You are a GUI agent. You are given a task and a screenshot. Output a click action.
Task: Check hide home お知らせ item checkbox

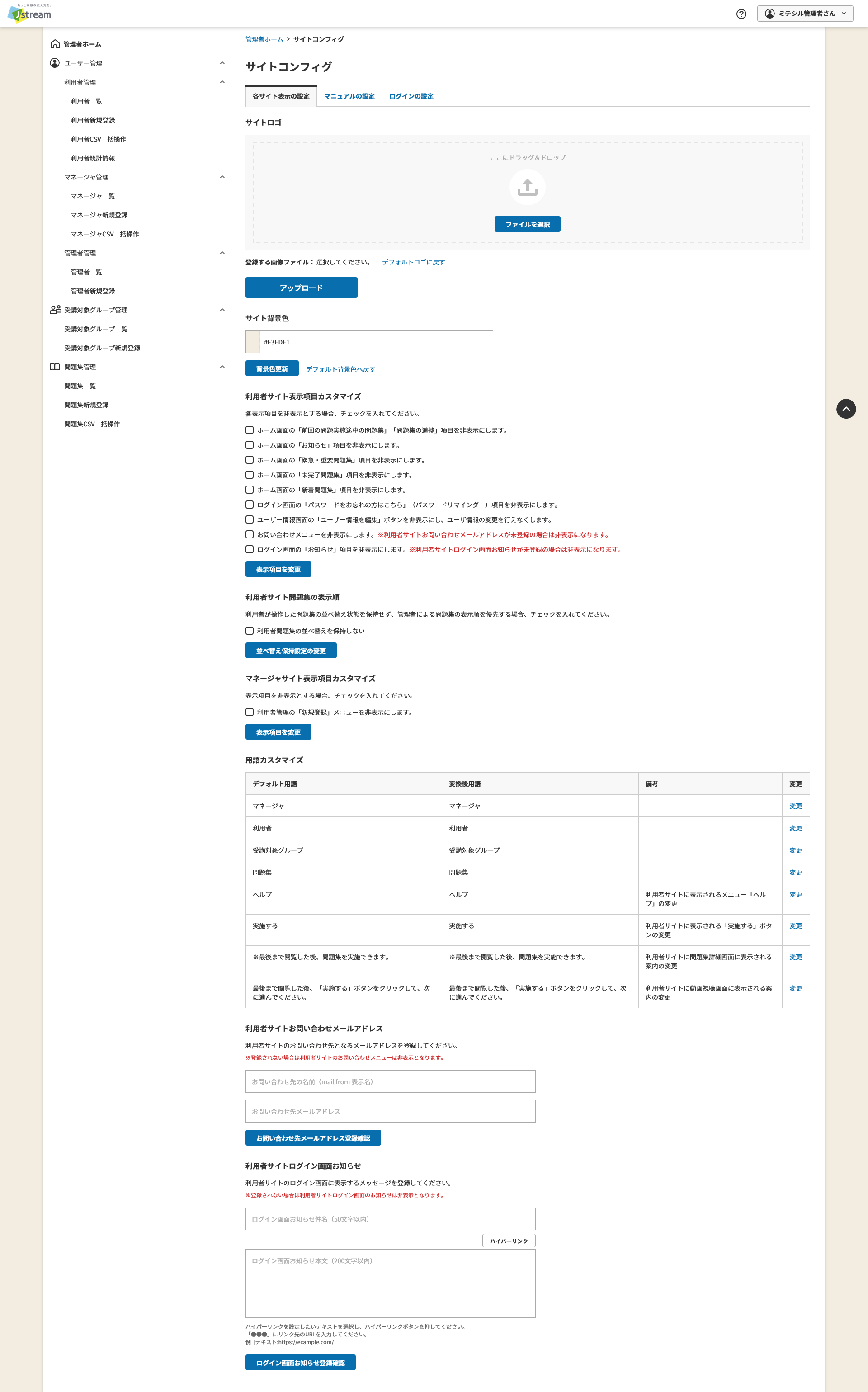(249, 445)
